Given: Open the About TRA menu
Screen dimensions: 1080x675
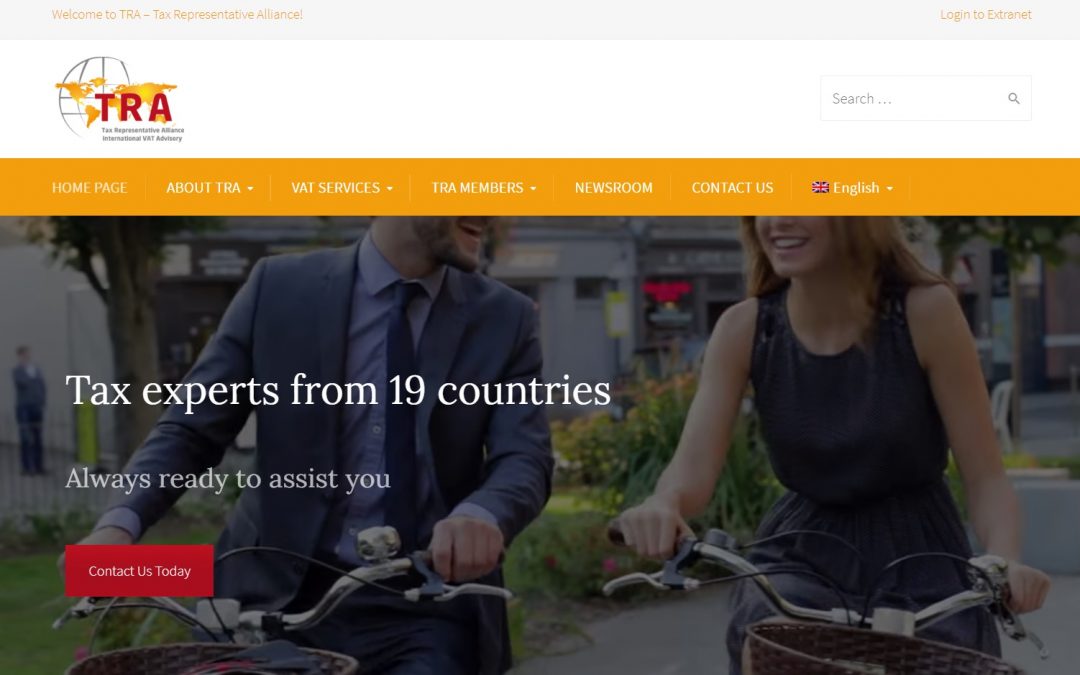Looking at the screenshot, I should (203, 187).
